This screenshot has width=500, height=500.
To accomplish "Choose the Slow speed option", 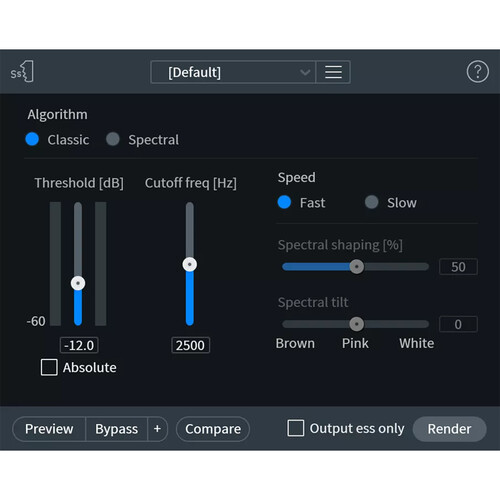I will pyautogui.click(x=372, y=202).
